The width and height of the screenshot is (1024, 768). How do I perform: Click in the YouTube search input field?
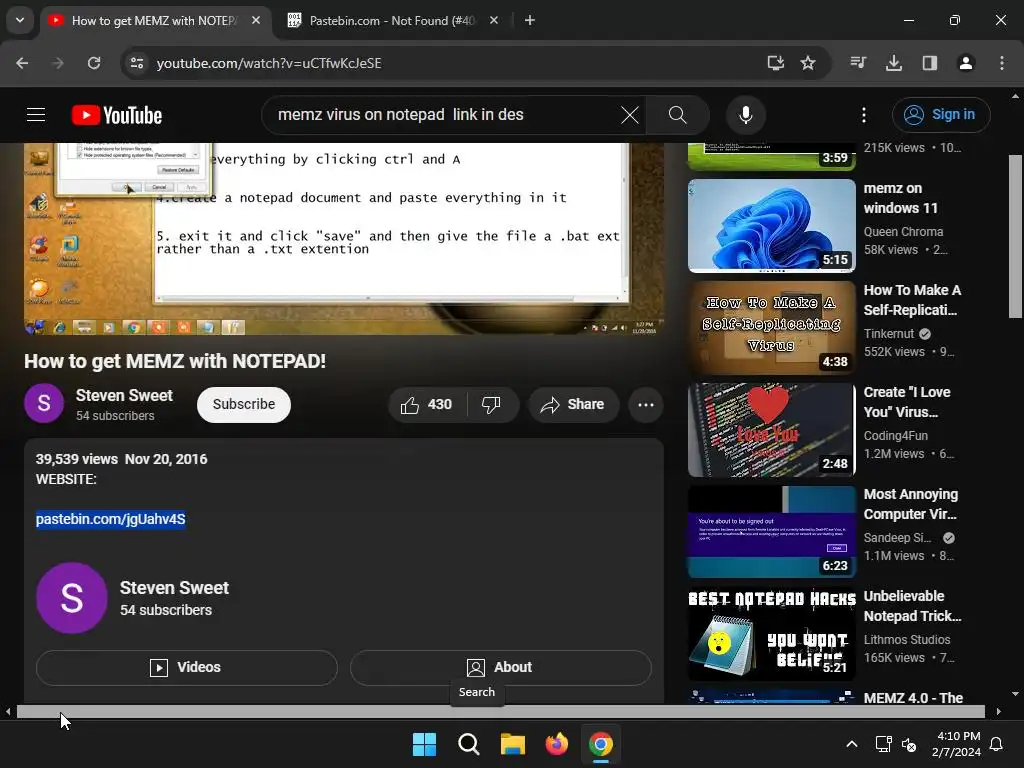click(444, 115)
